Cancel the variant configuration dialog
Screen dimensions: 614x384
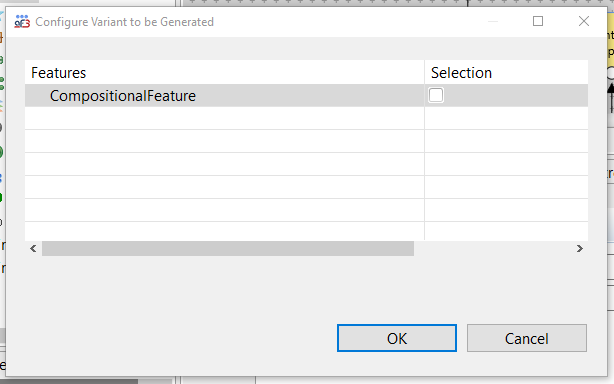pyautogui.click(x=527, y=338)
